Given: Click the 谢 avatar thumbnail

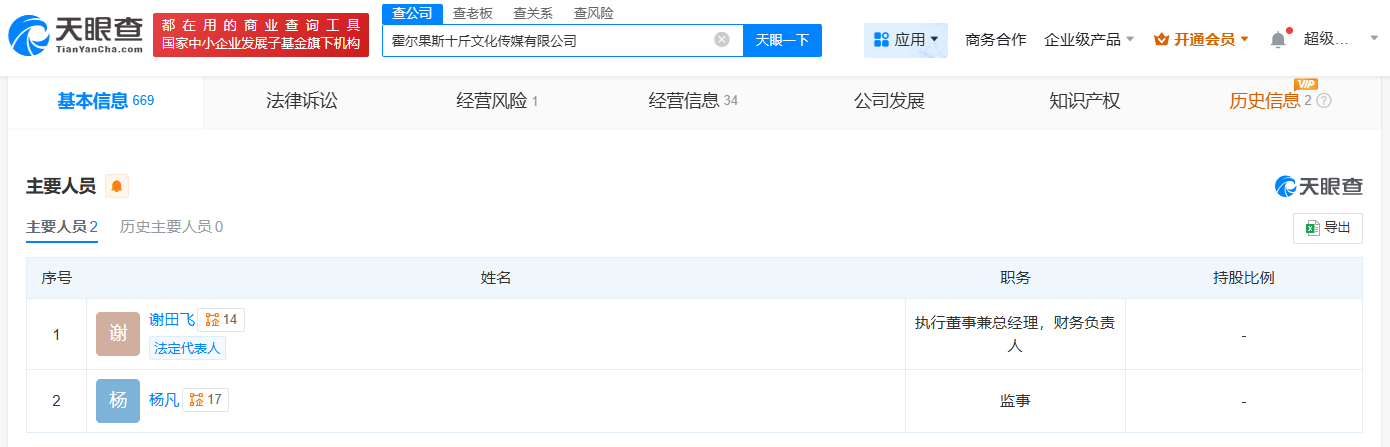Looking at the screenshot, I should tap(118, 334).
